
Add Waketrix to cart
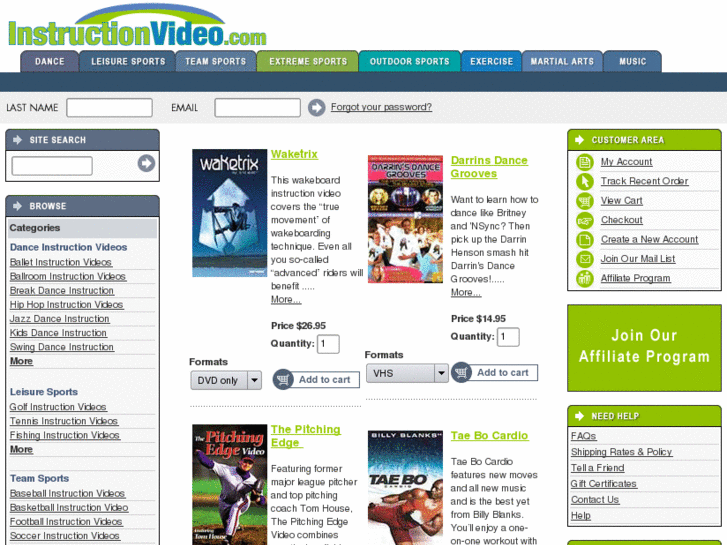point(316,379)
